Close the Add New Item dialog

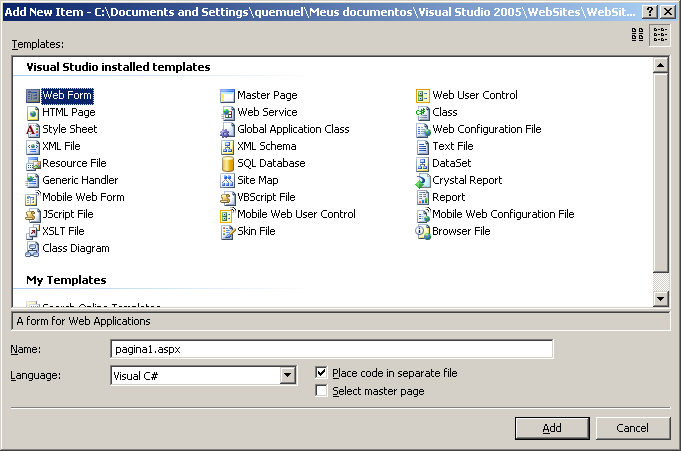coord(668,12)
